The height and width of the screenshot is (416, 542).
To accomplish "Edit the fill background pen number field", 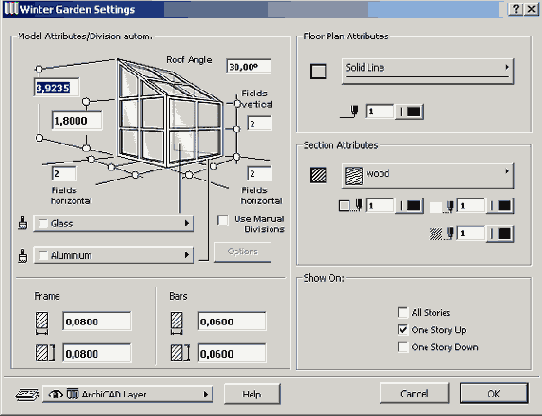I will tap(470, 205).
